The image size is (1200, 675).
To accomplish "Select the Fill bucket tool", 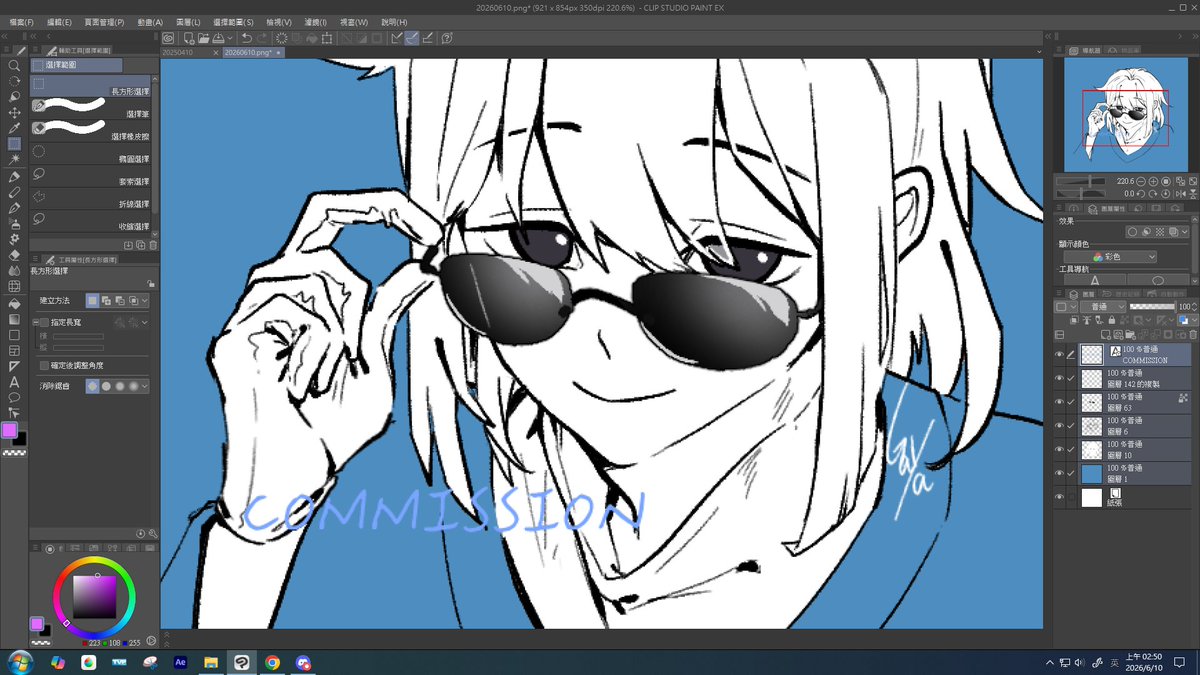I will [x=14, y=303].
